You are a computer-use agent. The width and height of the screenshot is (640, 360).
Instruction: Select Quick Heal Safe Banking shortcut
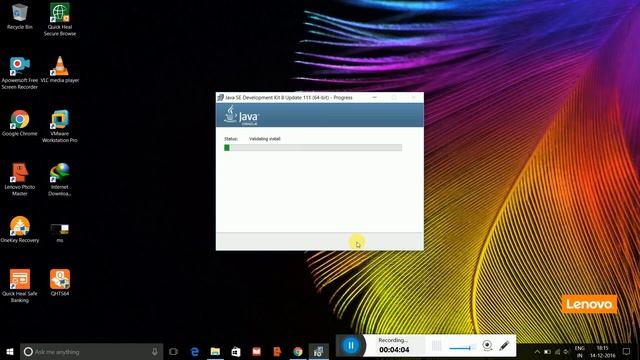[x=19, y=286]
